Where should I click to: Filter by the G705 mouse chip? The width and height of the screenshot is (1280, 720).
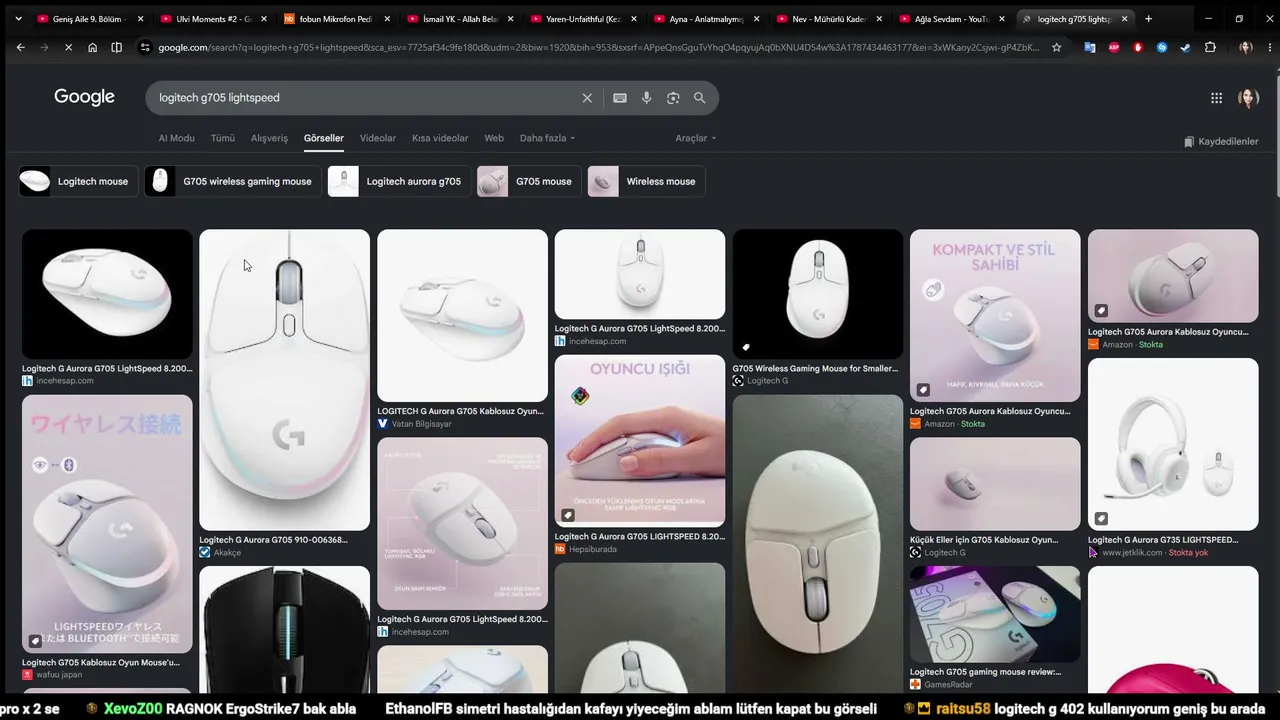pos(529,181)
